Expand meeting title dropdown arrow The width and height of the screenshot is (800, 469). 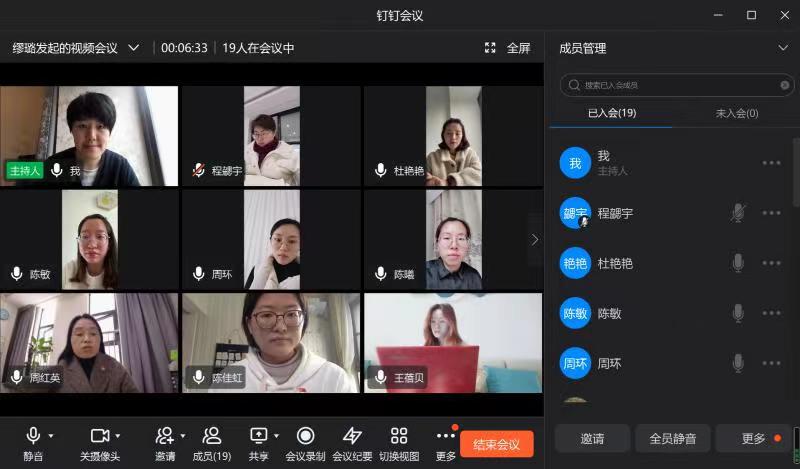pyautogui.click(x=134, y=47)
